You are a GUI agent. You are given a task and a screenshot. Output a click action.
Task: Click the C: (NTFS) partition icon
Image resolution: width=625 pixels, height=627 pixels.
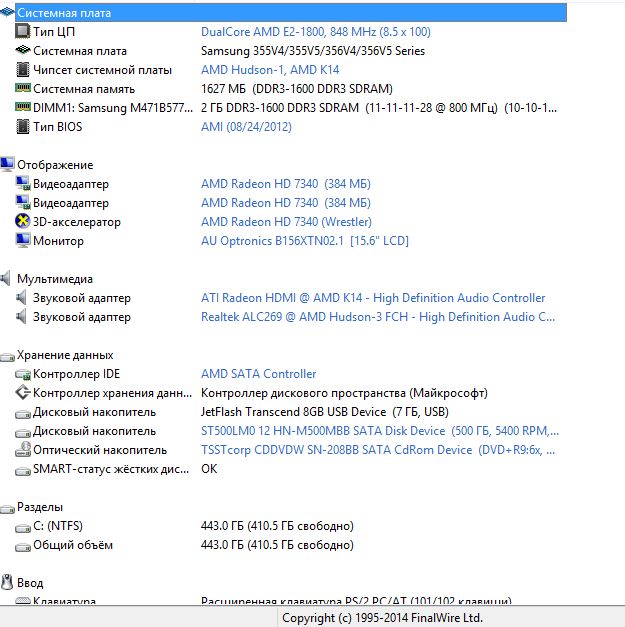pyautogui.click(x=23, y=528)
